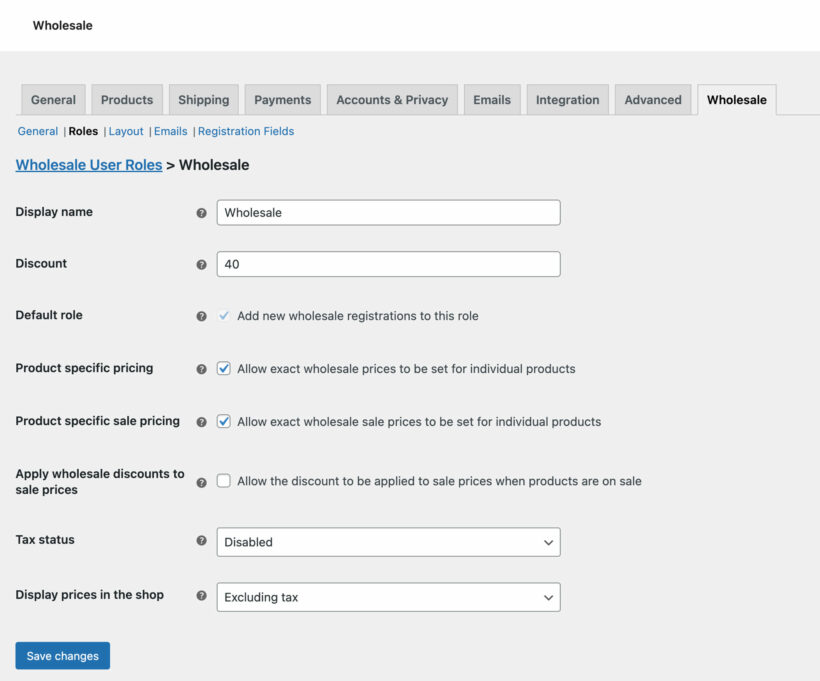Viewport: 820px width, 681px height.
Task: Click the help icon for wholesale discounts on sale prices
Action: pos(201,481)
